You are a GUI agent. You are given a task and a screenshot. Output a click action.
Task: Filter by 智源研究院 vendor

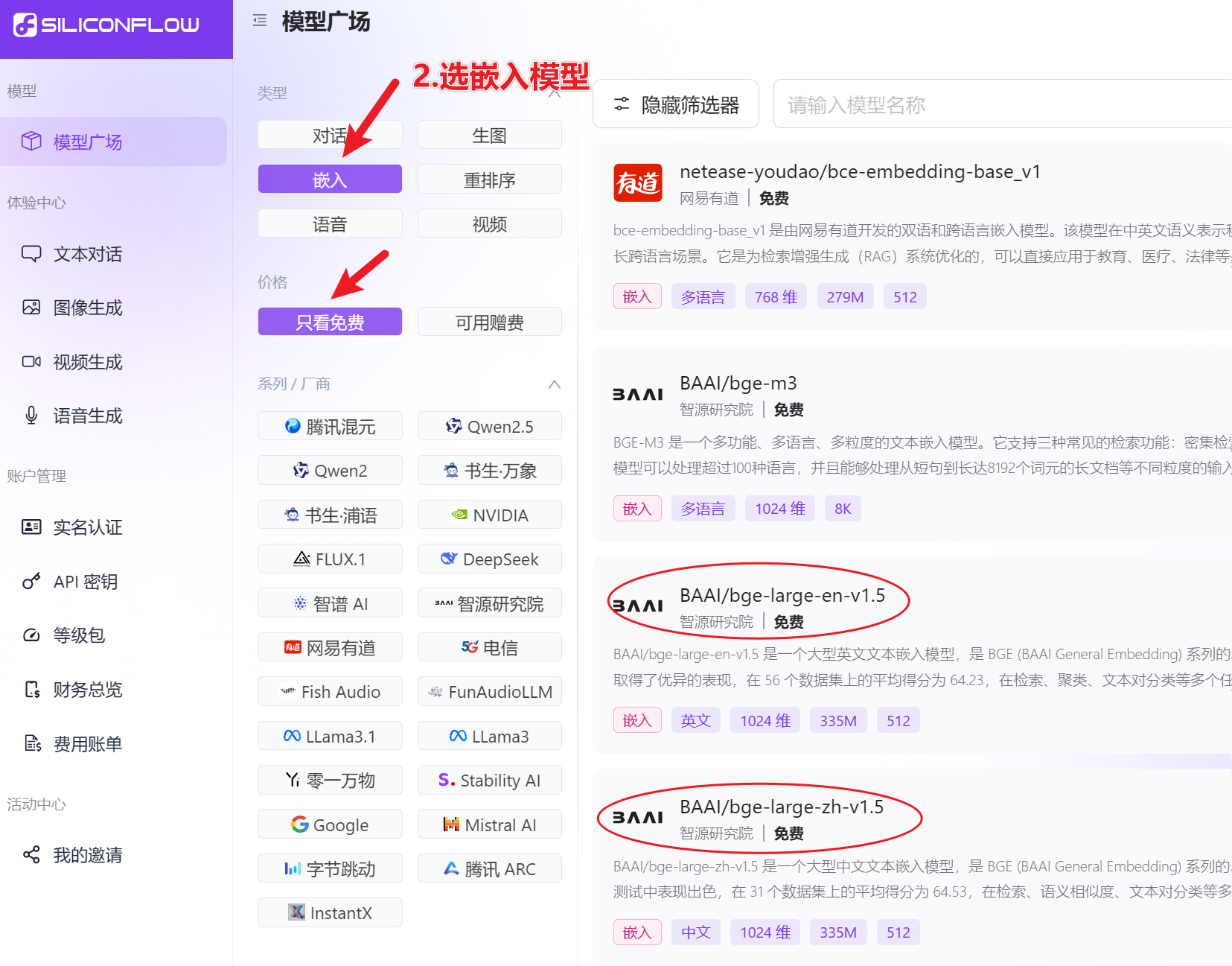pos(489,603)
